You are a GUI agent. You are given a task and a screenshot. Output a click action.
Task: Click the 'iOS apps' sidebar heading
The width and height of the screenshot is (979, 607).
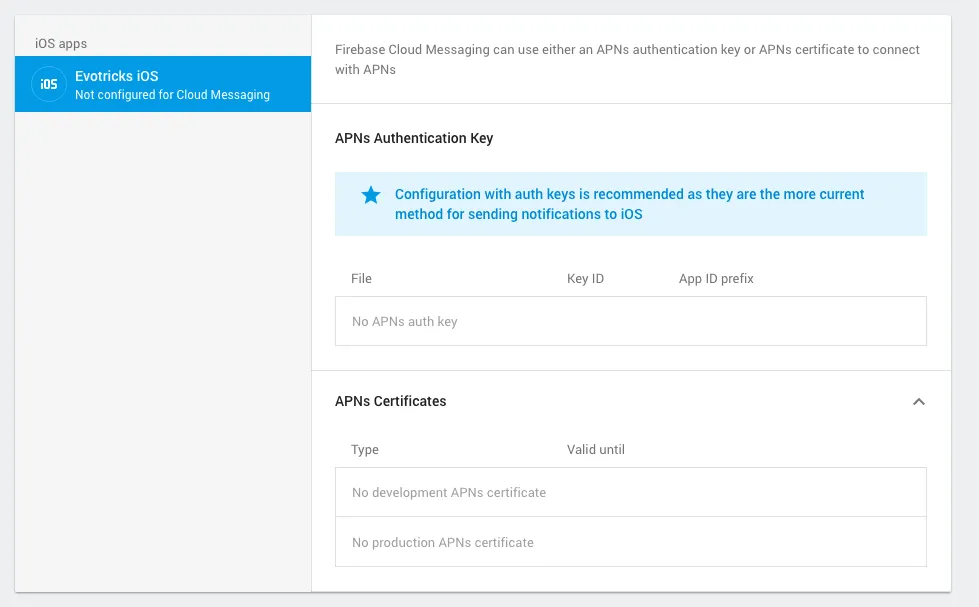(61, 44)
